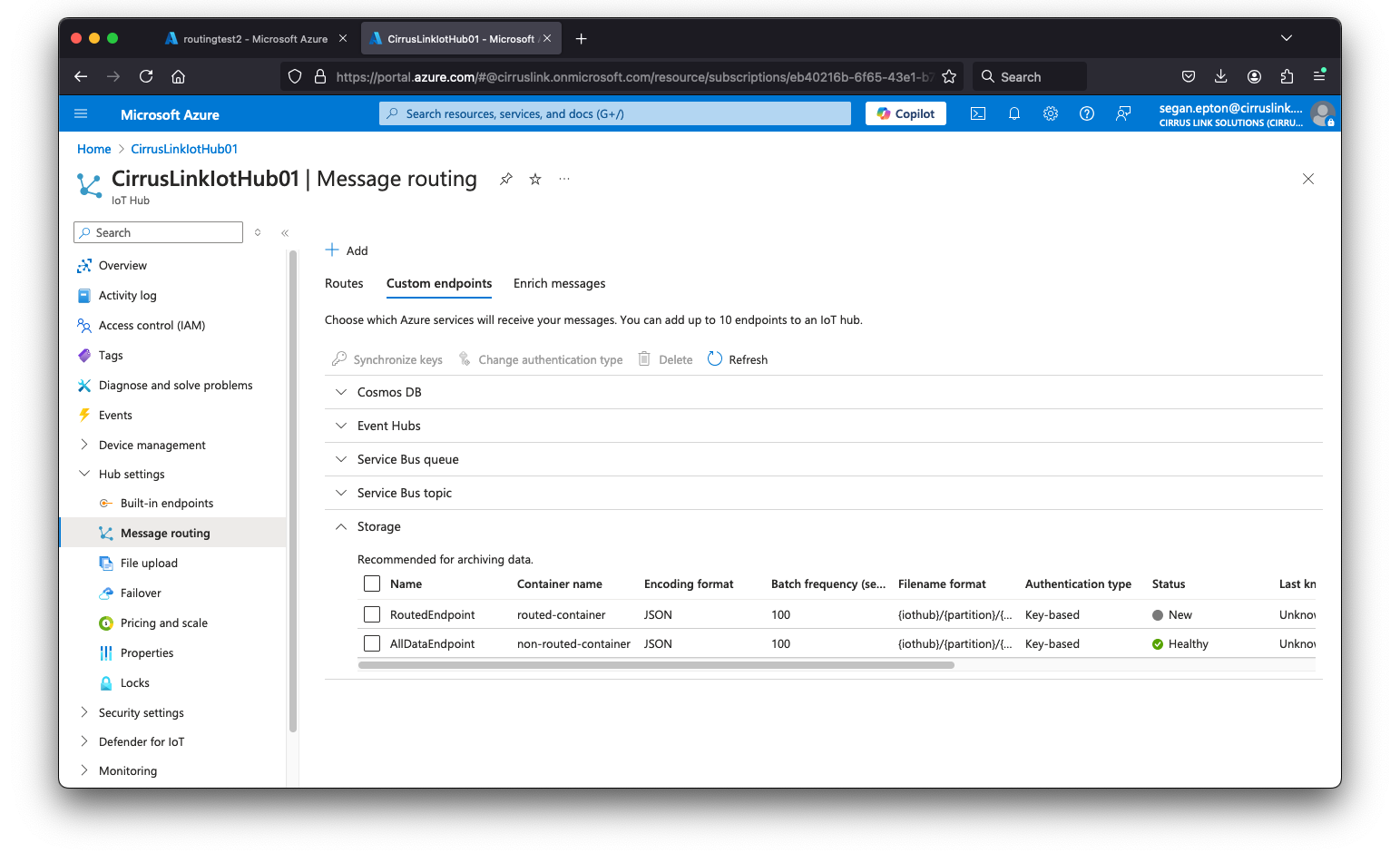Expand the Event Hubs section
1400x853 pixels.
click(x=341, y=426)
